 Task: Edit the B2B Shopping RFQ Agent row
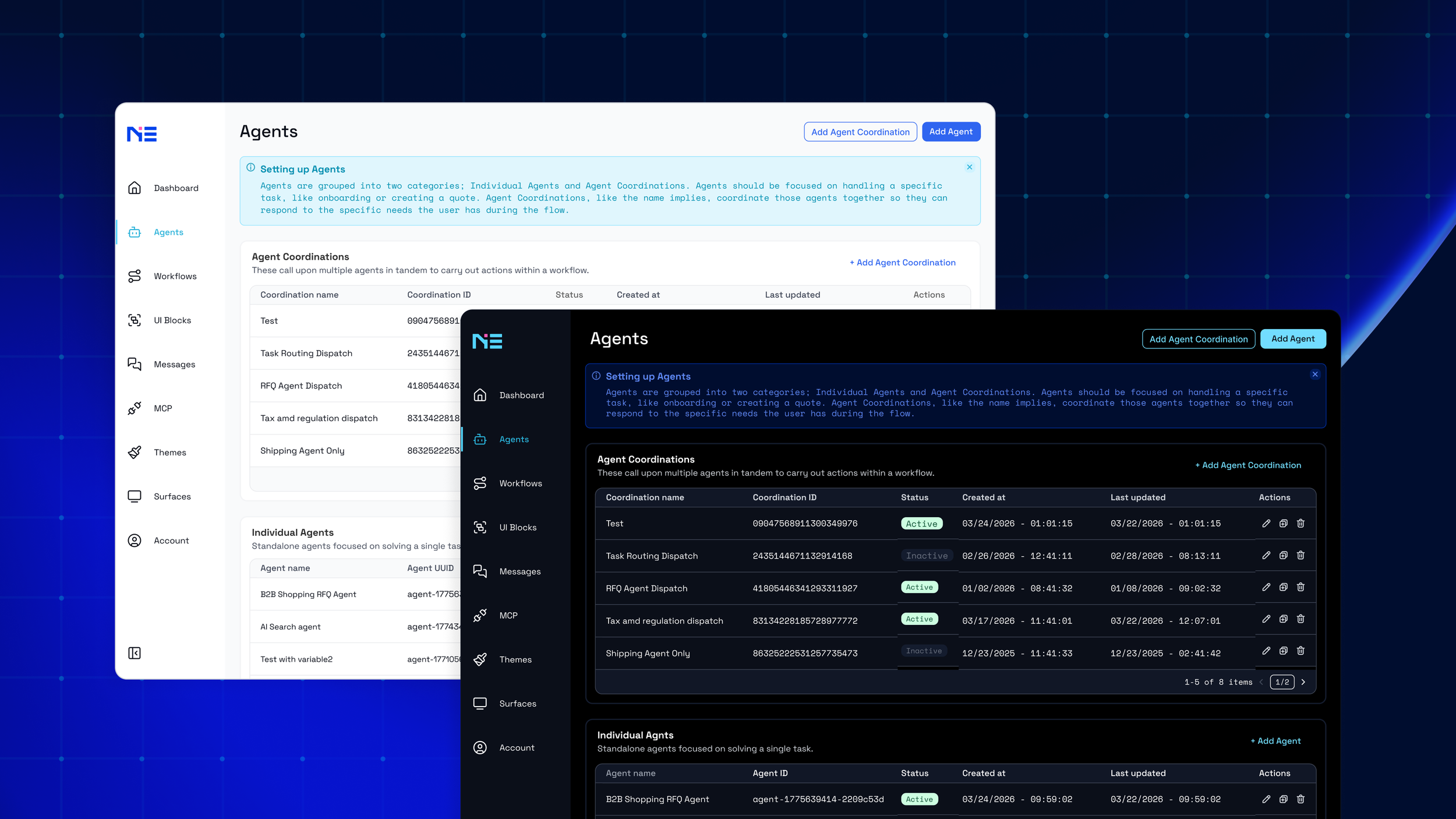[1266, 799]
